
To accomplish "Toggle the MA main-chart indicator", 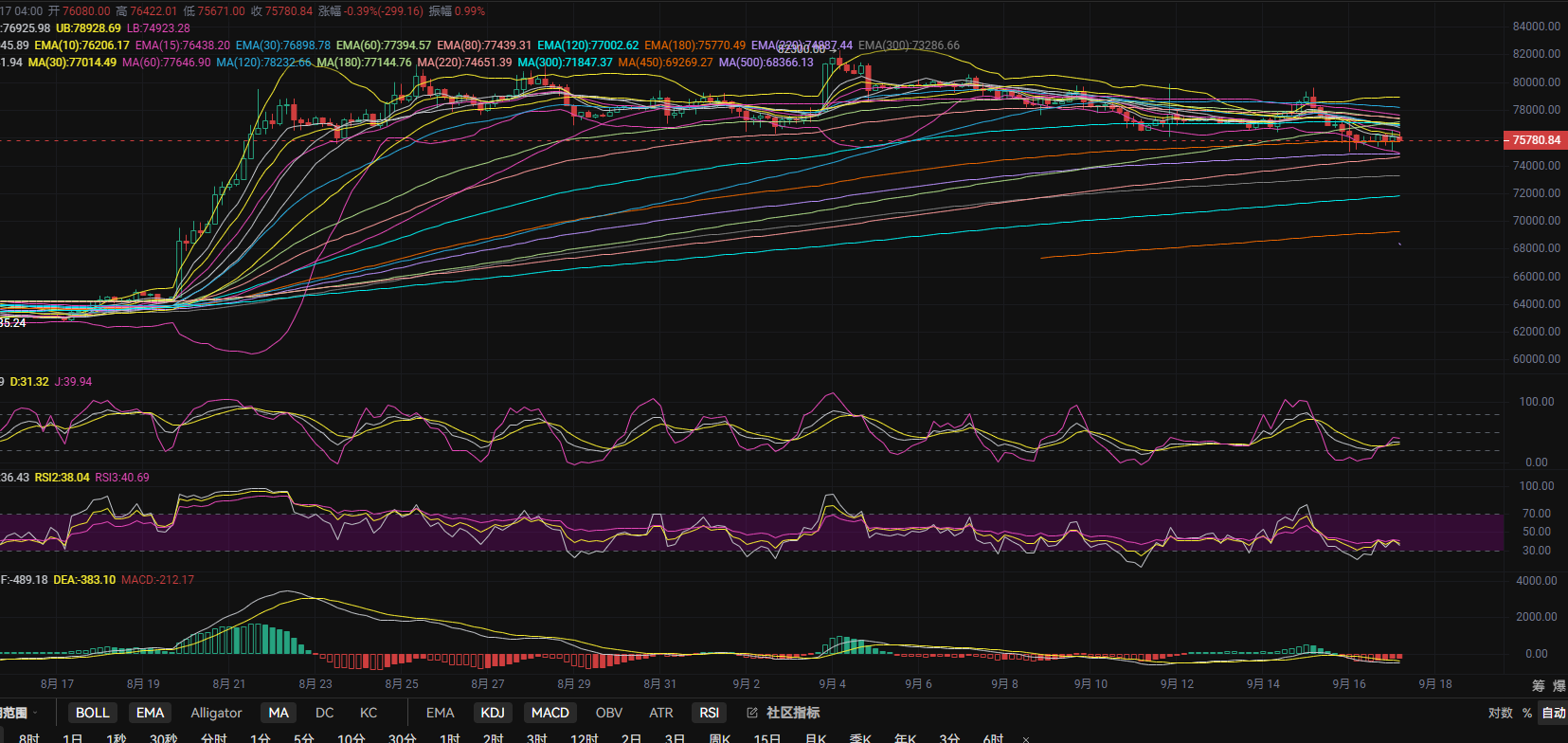I will pos(279,713).
